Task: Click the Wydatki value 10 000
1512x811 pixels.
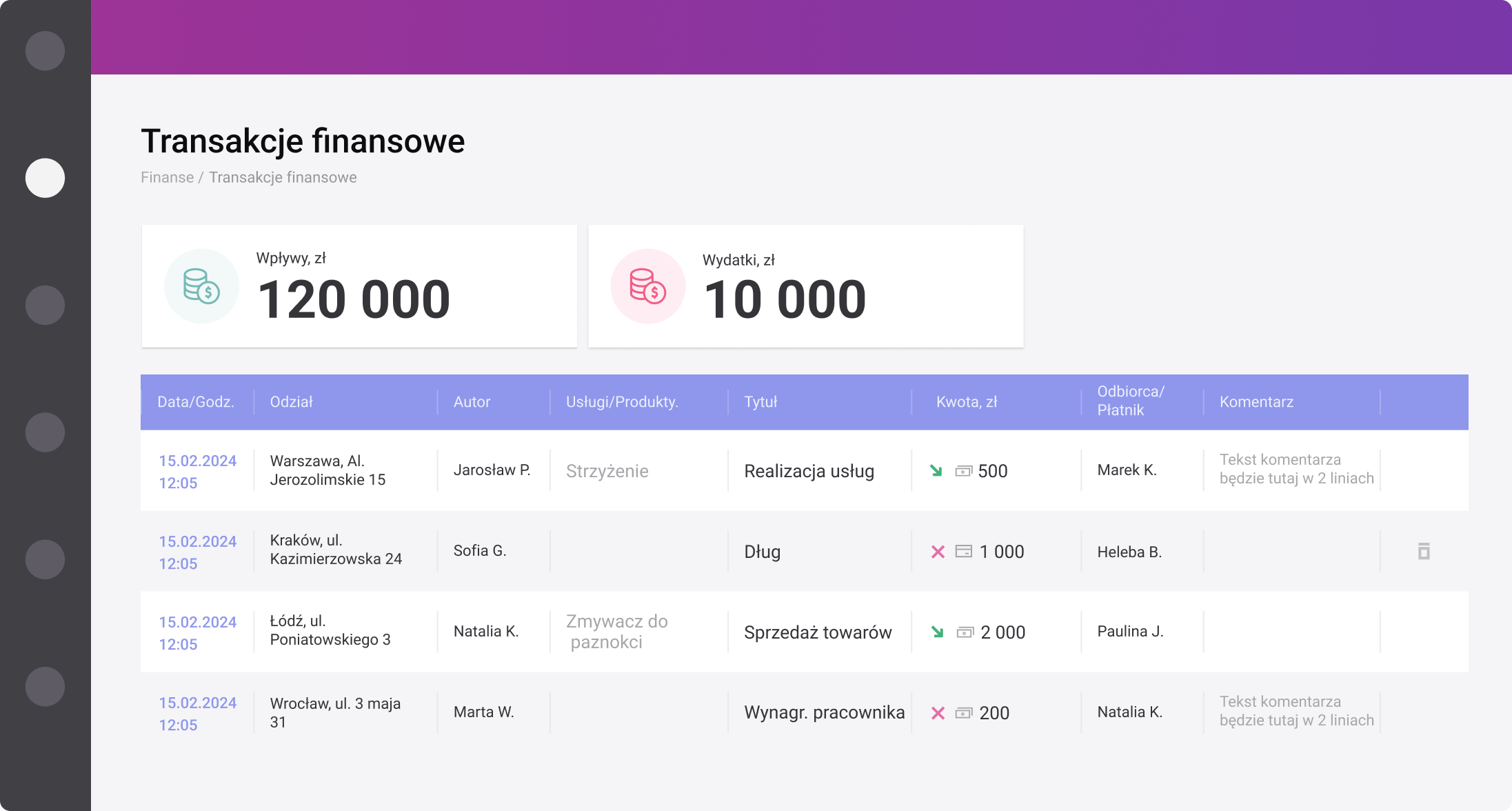Action: click(785, 299)
